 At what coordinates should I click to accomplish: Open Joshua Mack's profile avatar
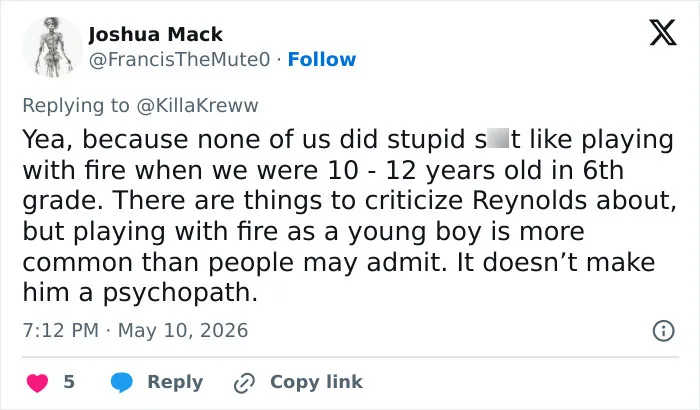click(52, 47)
